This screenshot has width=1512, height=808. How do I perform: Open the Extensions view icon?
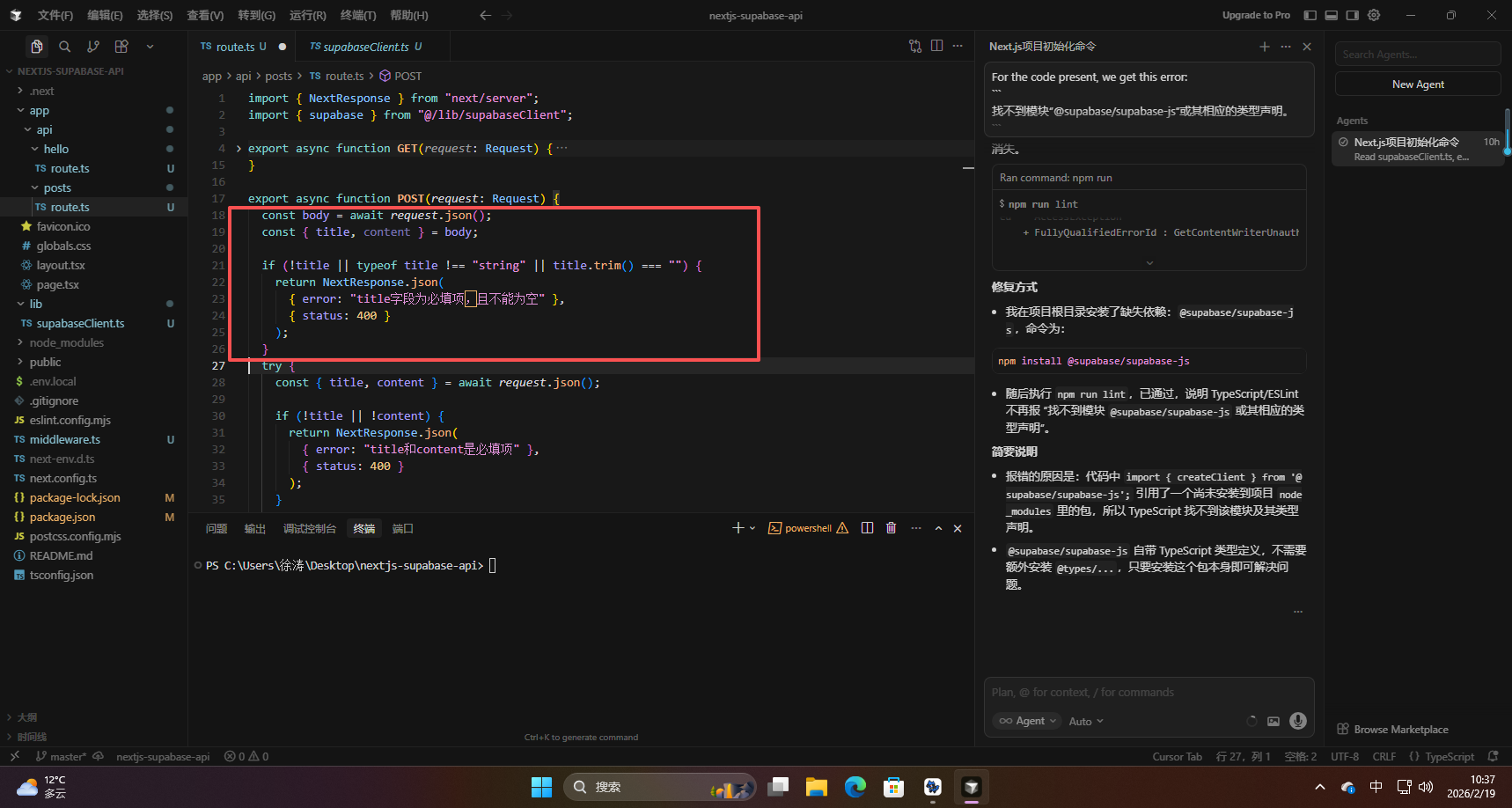pyautogui.click(x=121, y=47)
